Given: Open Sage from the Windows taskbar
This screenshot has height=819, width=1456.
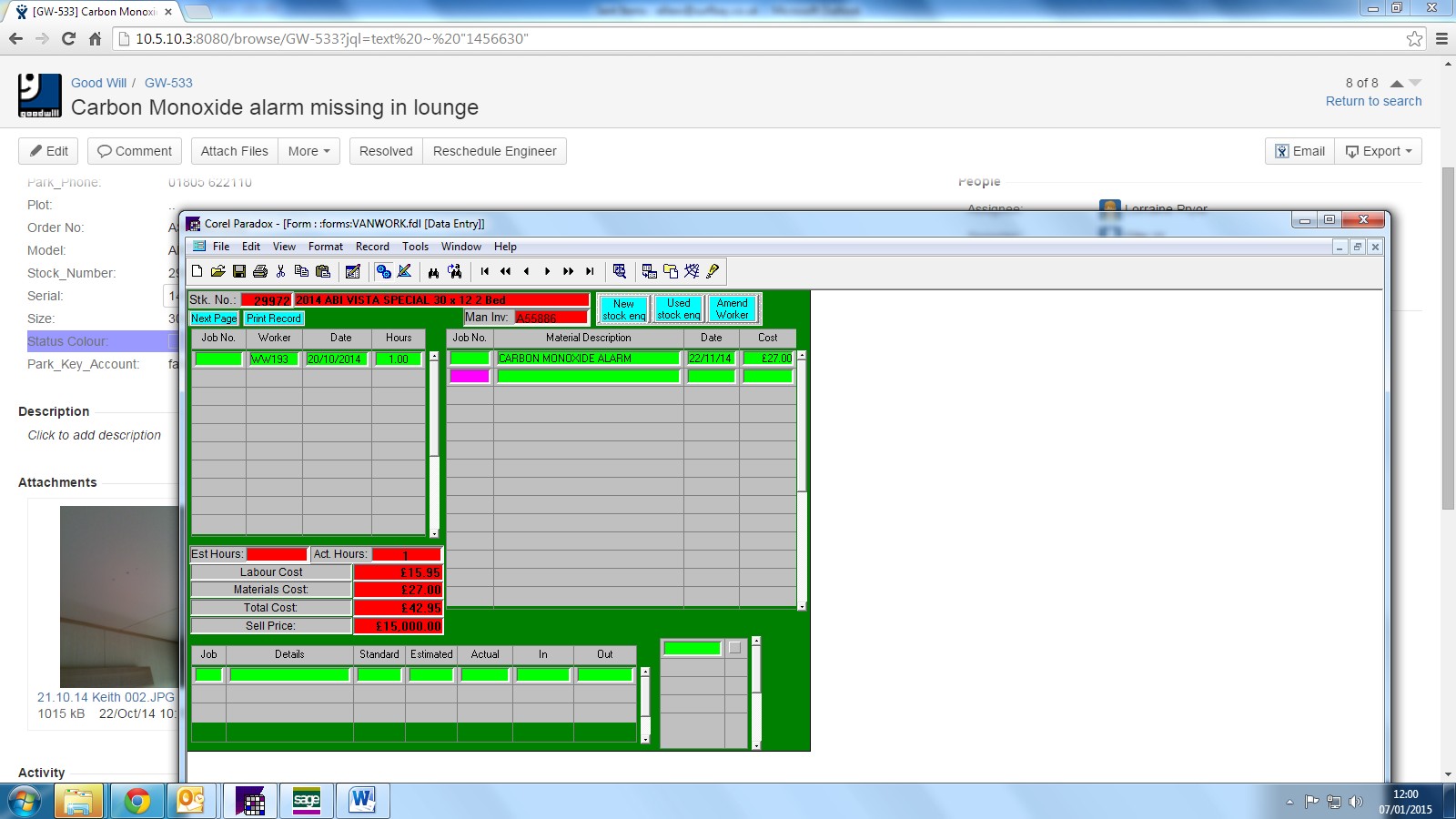Looking at the screenshot, I should pos(307,801).
